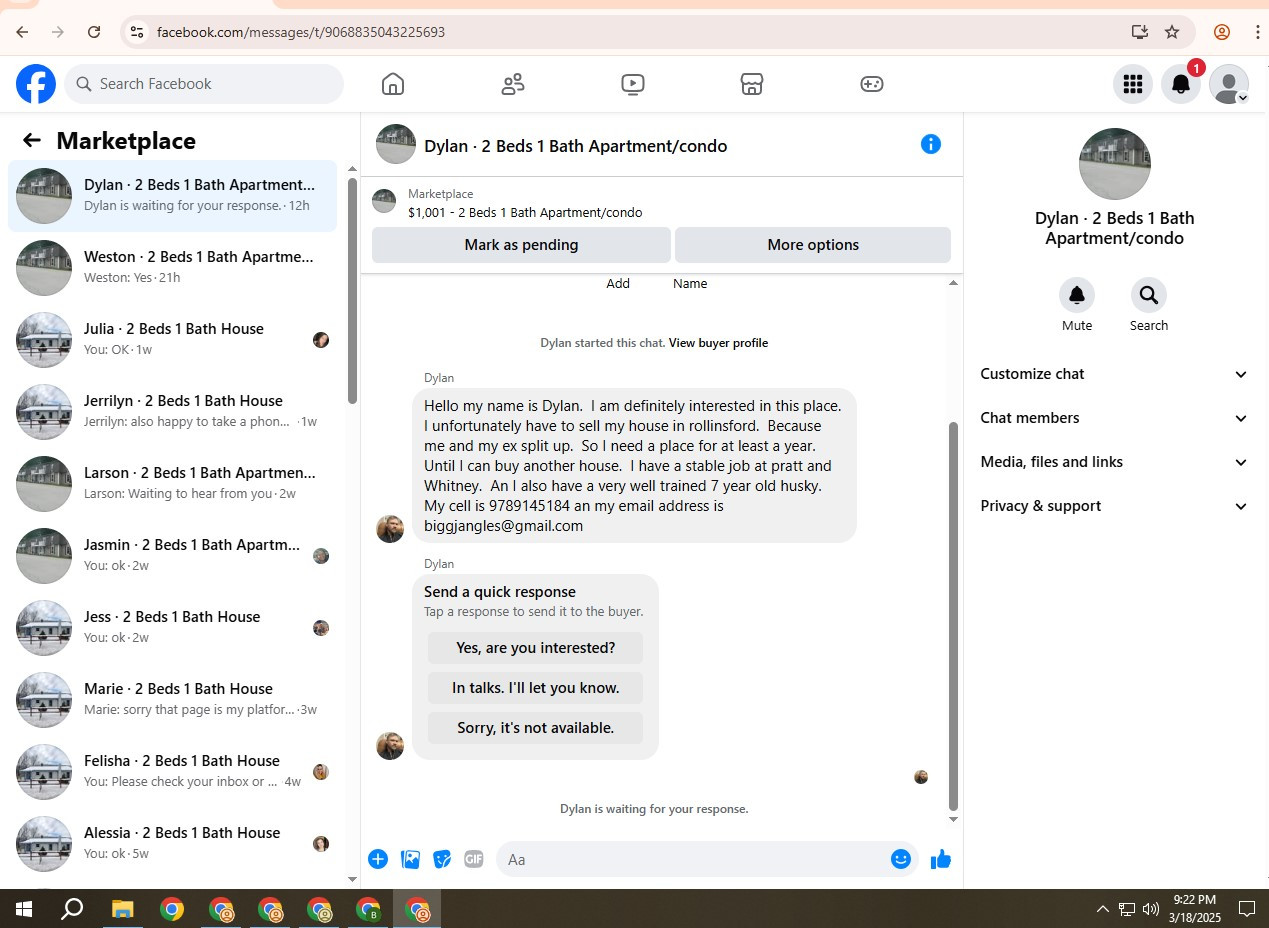Send quick response 'Sorry, it's not available.'
This screenshot has height=928, width=1269.
535,728
